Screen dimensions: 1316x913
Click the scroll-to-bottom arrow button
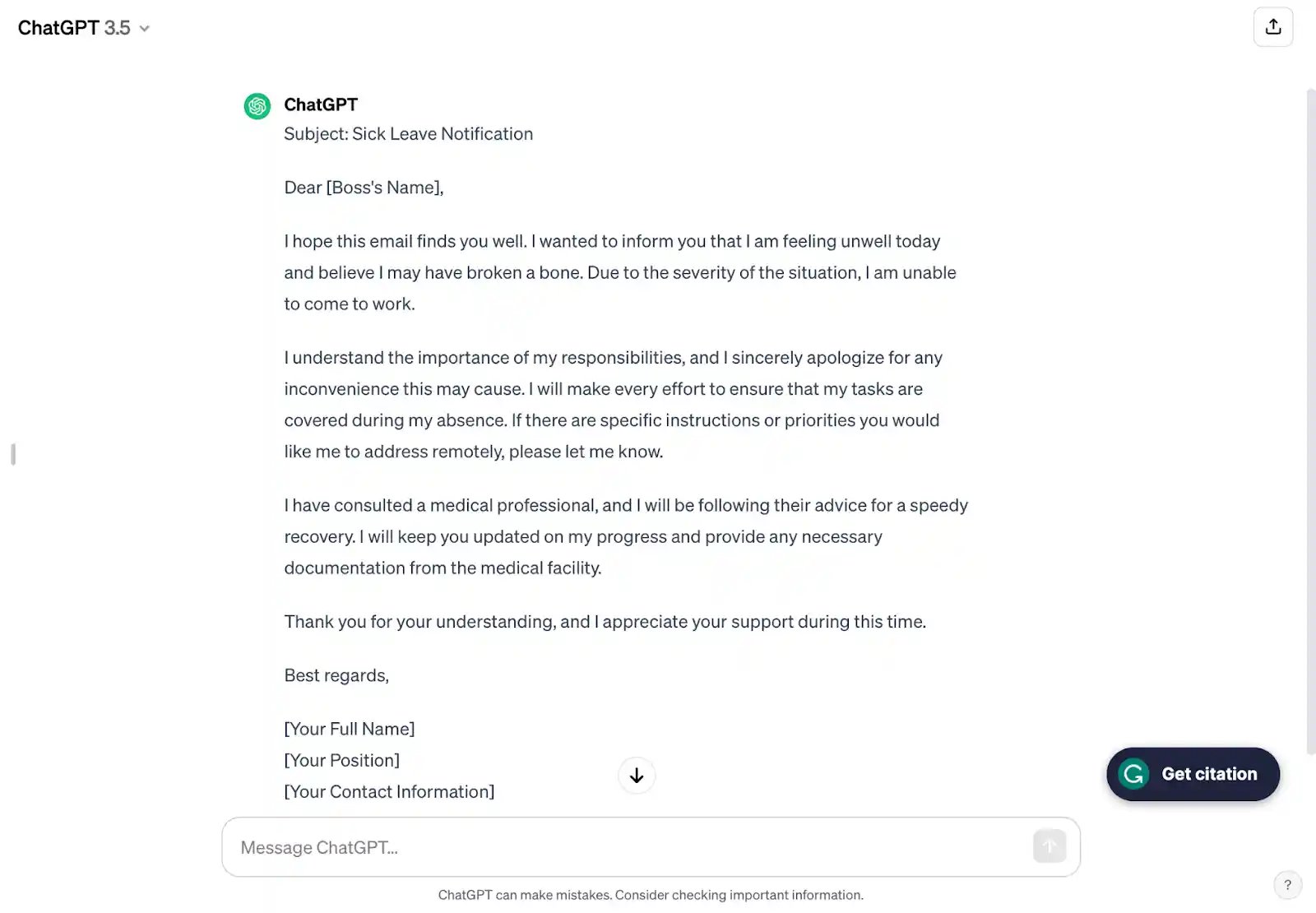(637, 776)
